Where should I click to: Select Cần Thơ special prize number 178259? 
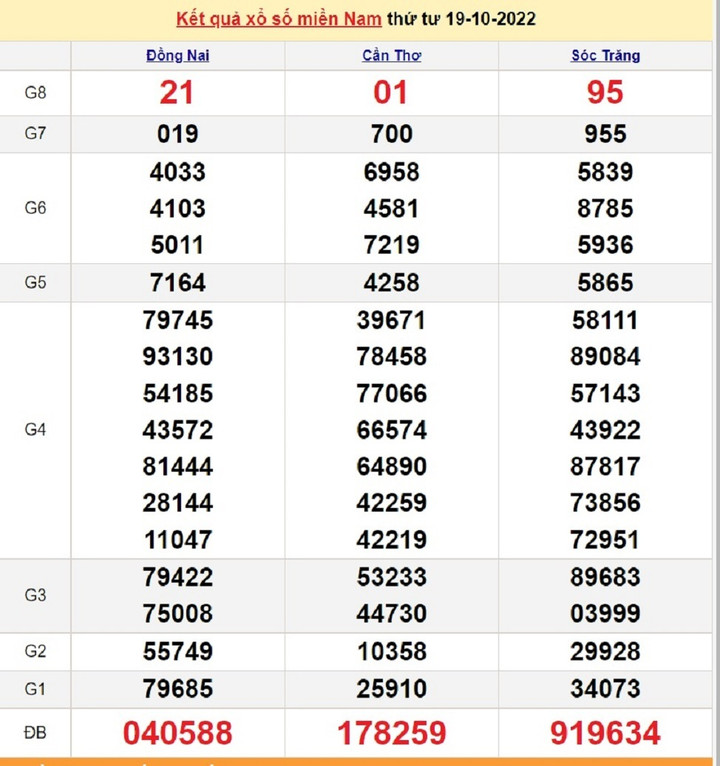tap(391, 733)
